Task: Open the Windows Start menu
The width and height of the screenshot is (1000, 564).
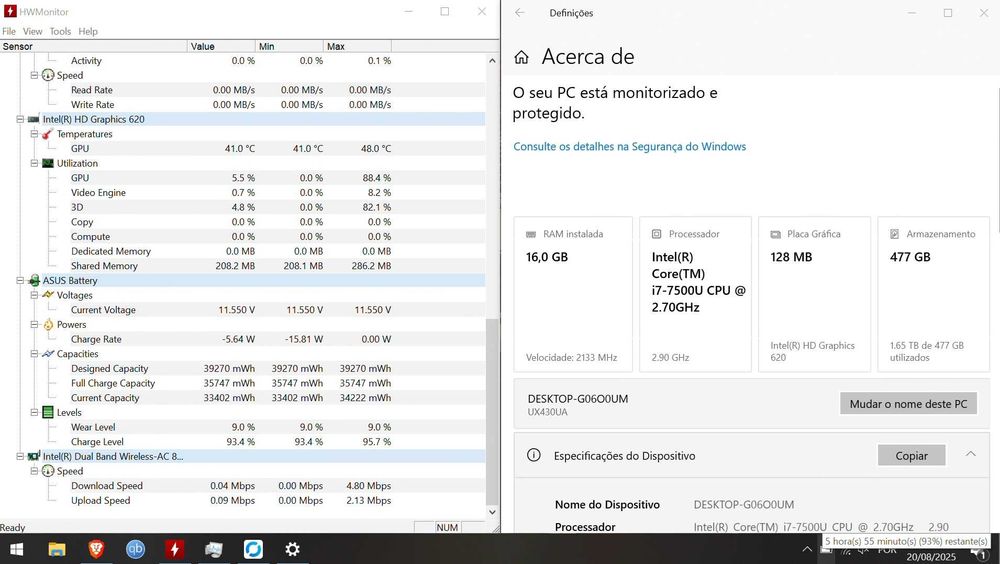Action: 17,549
